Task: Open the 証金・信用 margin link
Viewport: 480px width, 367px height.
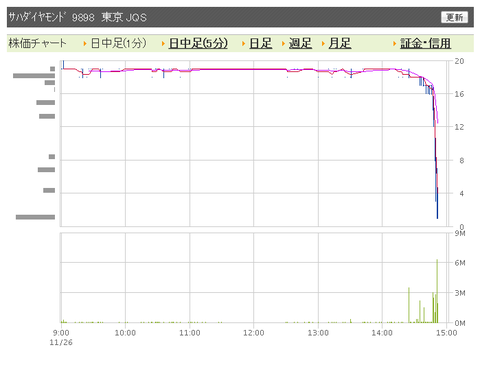Action: [425, 43]
